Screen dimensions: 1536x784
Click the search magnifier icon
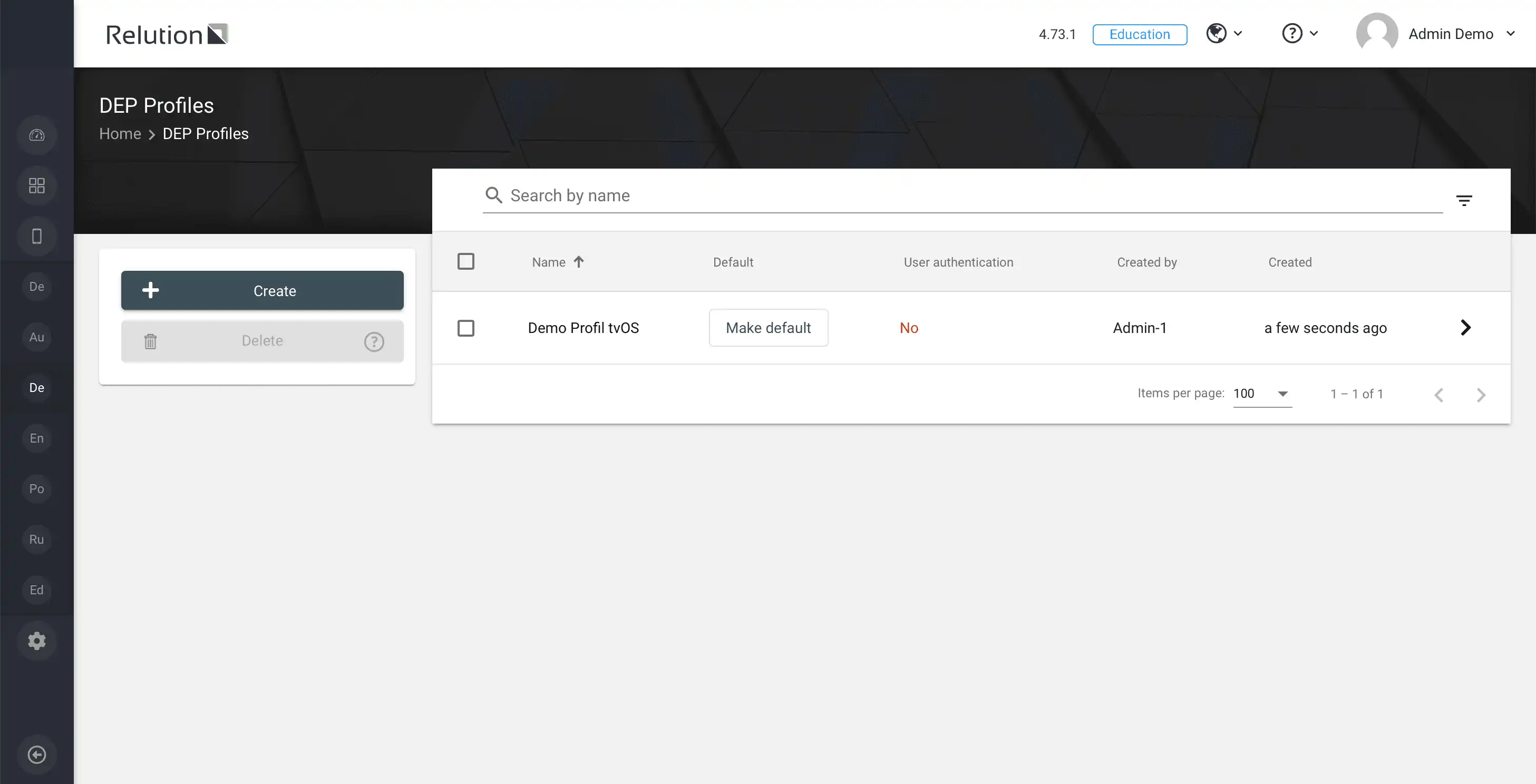pos(494,195)
